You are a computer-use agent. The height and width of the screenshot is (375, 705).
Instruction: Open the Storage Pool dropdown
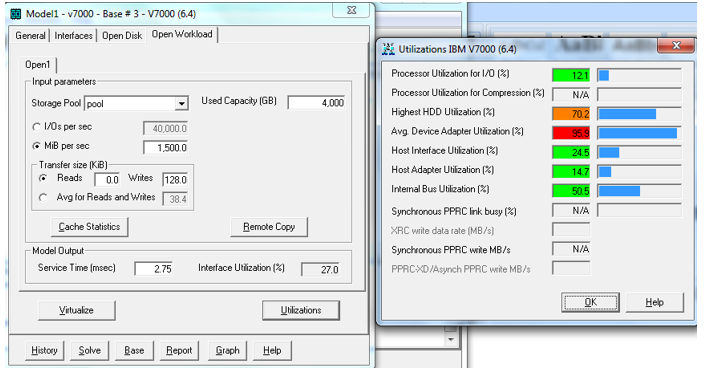[181, 104]
